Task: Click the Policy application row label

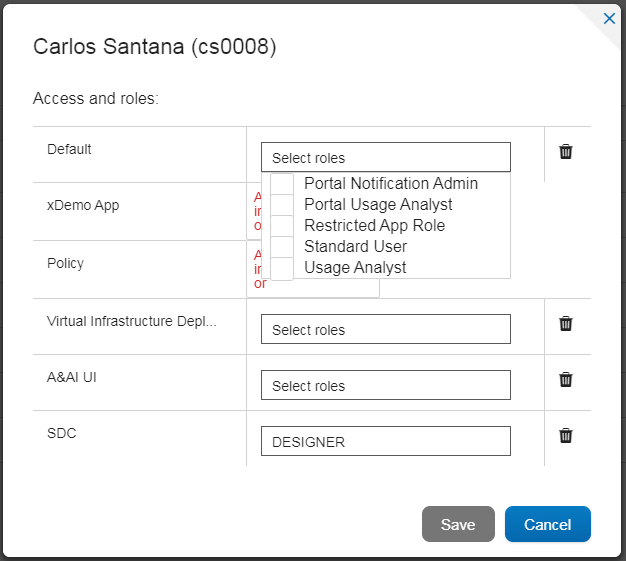Action: pyautogui.click(x=65, y=264)
